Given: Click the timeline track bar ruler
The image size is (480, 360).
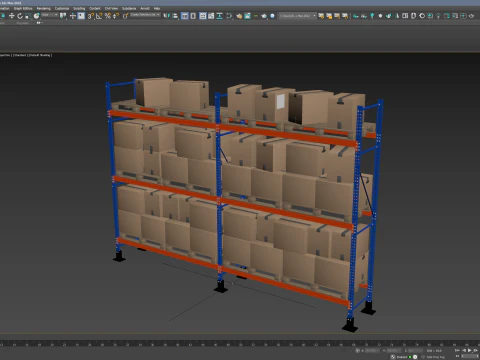Looking at the screenshot, I should click(x=240, y=343).
